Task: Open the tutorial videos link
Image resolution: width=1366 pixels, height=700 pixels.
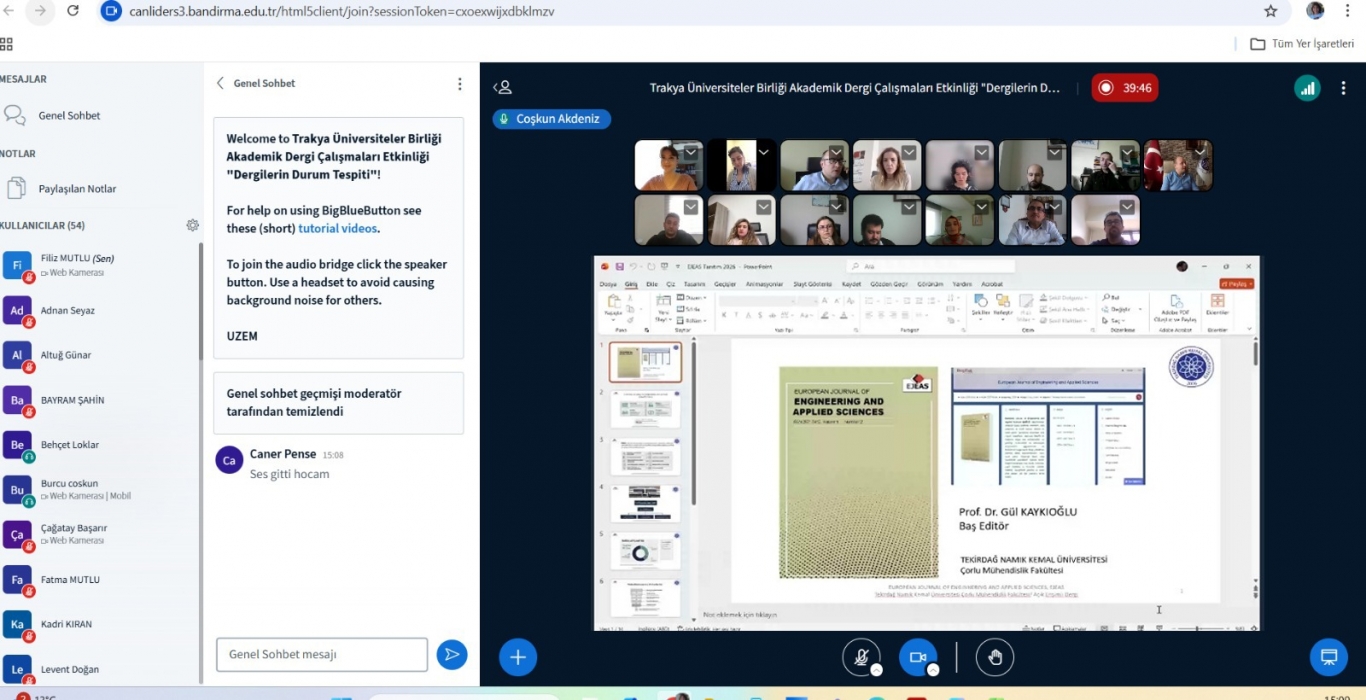Action: click(337, 228)
